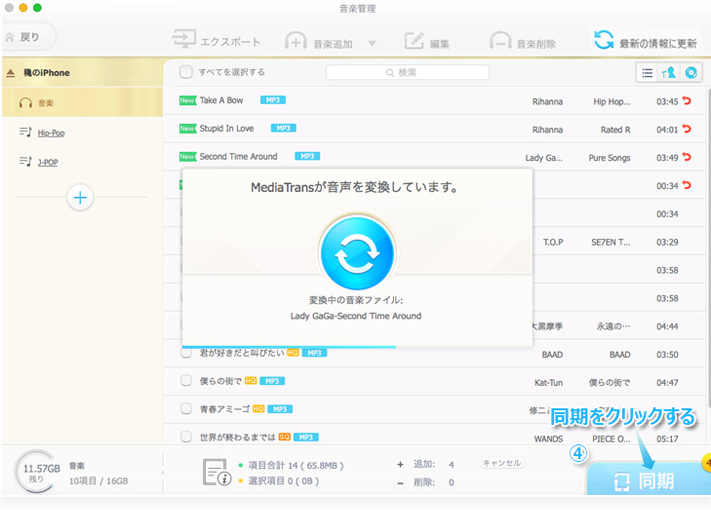Click the song list vertical scrollbar
Screen dimensions: 711x510
point(708,249)
